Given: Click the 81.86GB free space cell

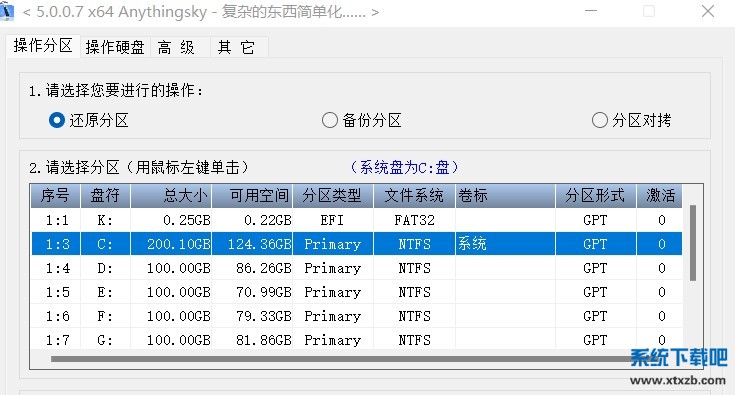Looking at the screenshot, I should pos(252,339).
